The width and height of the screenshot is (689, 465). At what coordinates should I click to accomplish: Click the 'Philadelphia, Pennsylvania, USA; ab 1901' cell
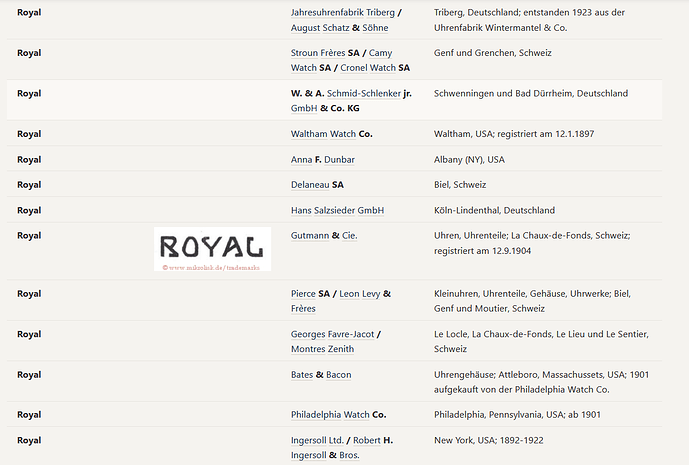tap(517, 415)
